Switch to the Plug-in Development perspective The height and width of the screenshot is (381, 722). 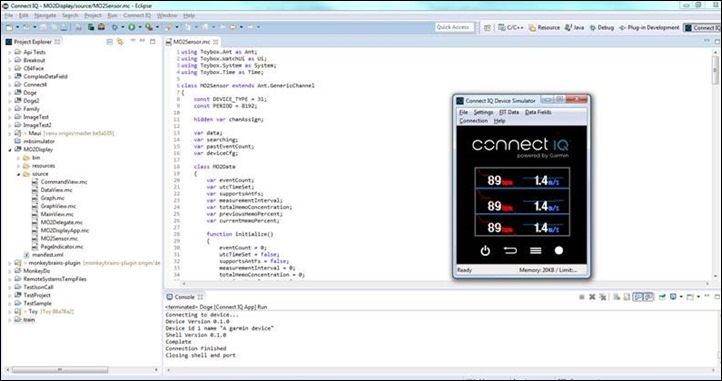pos(649,28)
